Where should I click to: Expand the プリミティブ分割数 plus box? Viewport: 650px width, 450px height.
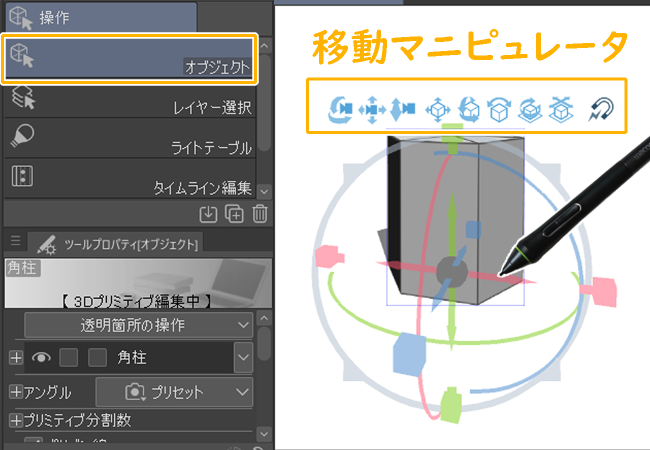16,421
